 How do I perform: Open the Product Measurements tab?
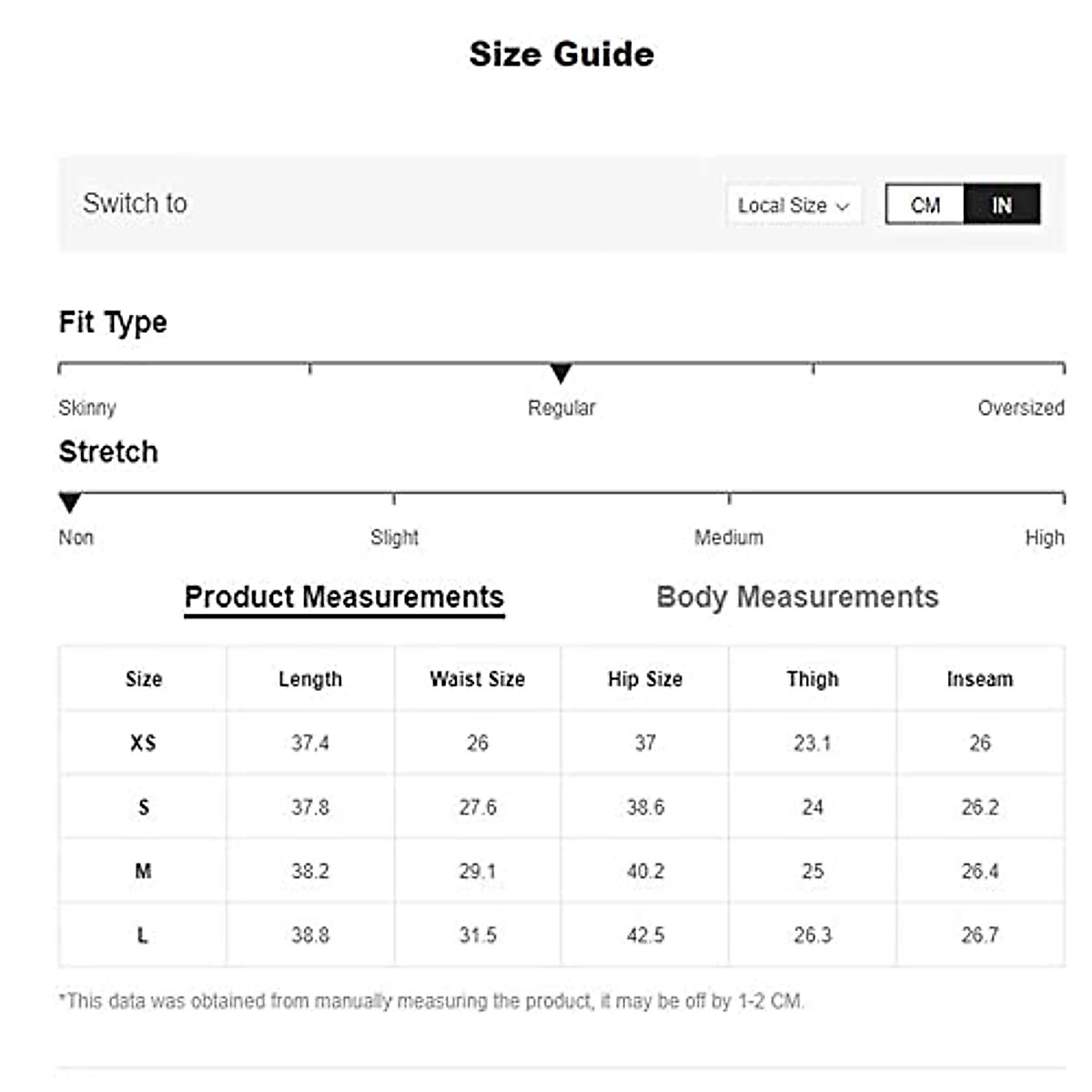coord(344,597)
